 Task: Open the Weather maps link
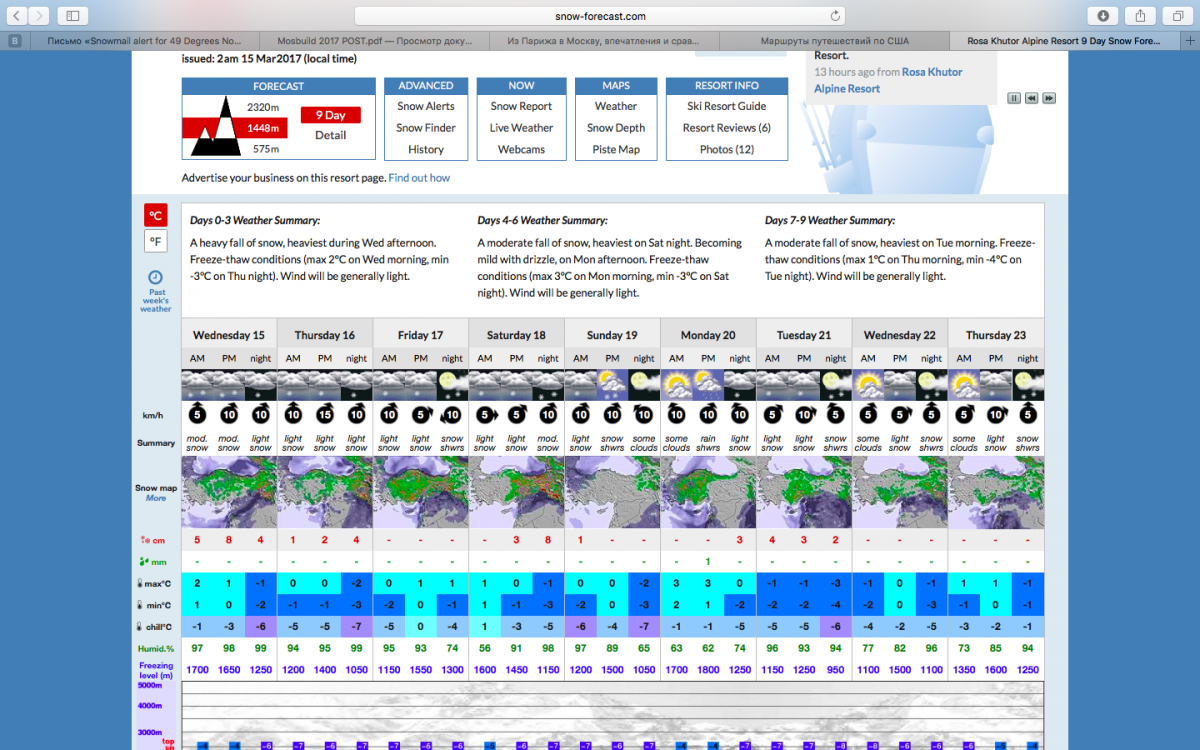coord(616,106)
